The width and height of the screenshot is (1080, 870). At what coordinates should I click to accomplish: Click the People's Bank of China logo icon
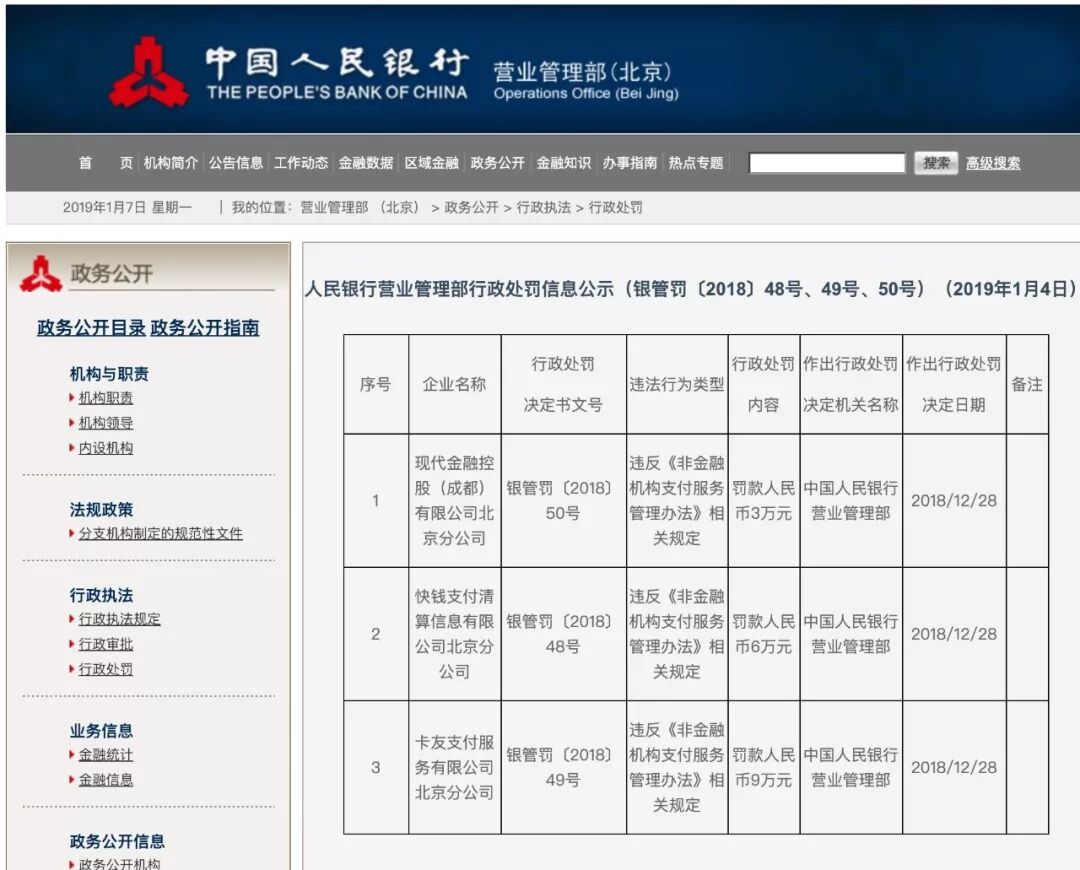click(x=148, y=67)
